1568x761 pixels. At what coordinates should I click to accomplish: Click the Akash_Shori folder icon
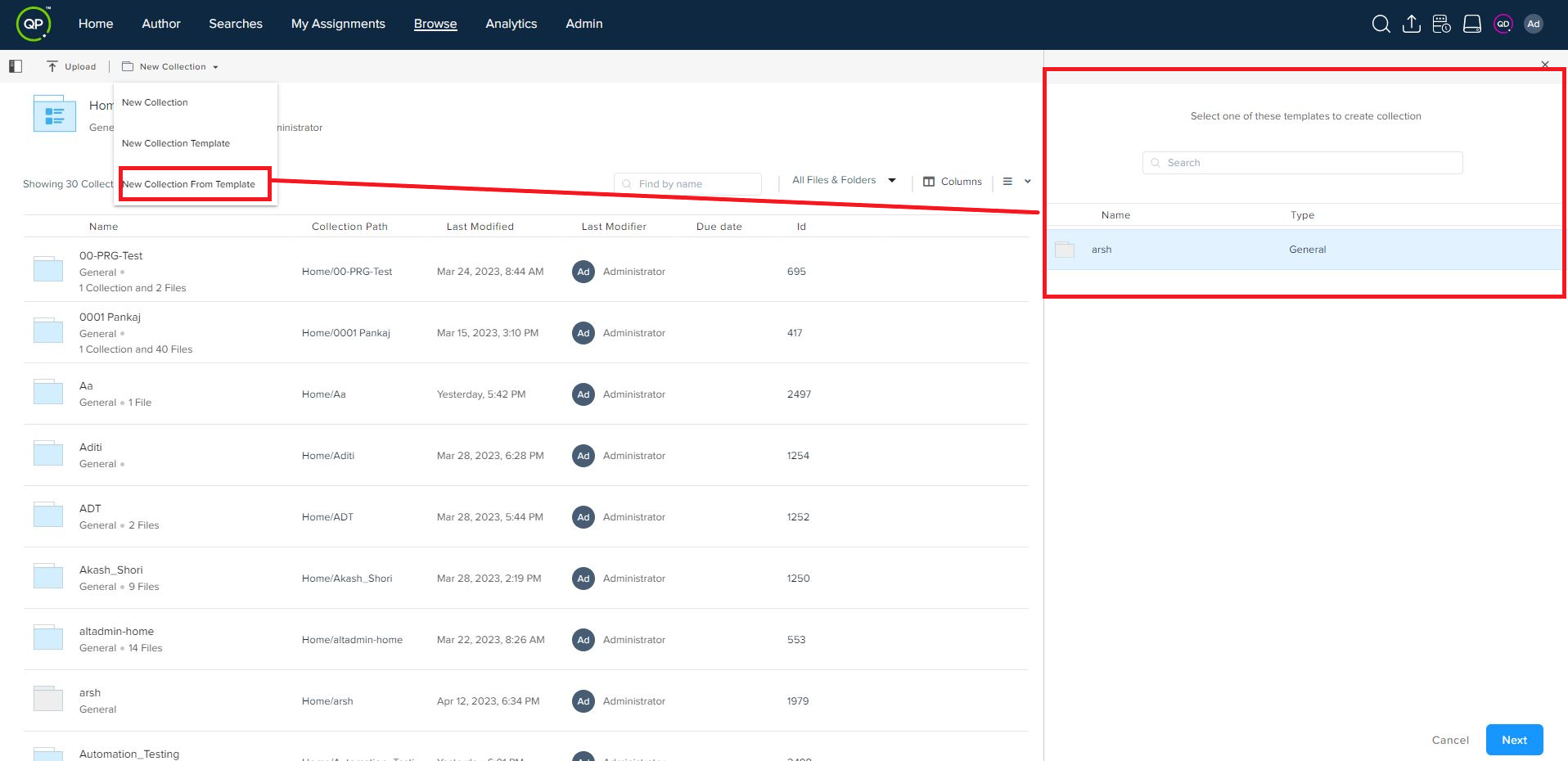coord(48,576)
